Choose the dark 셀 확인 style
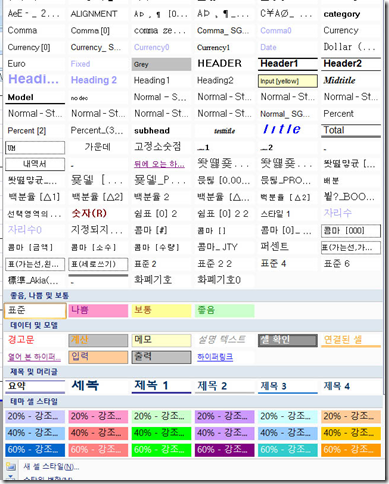This screenshot has height=484, width=389. click(x=288, y=340)
